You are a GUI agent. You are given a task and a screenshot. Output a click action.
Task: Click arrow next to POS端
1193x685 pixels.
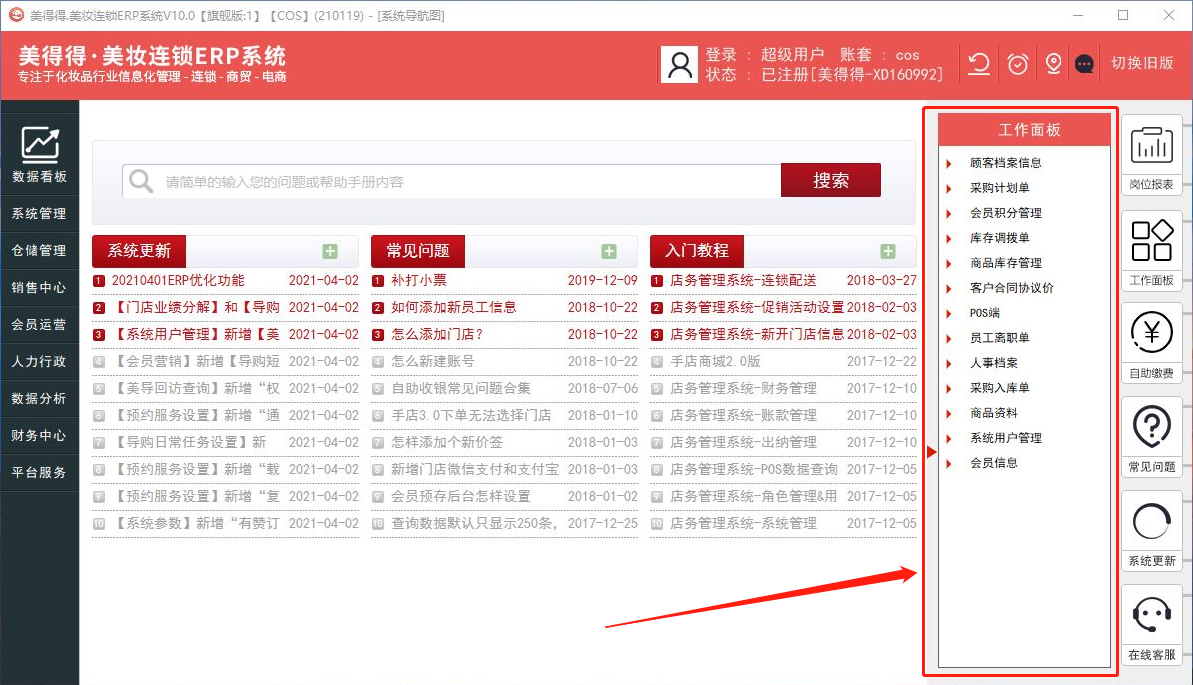[x=949, y=314]
